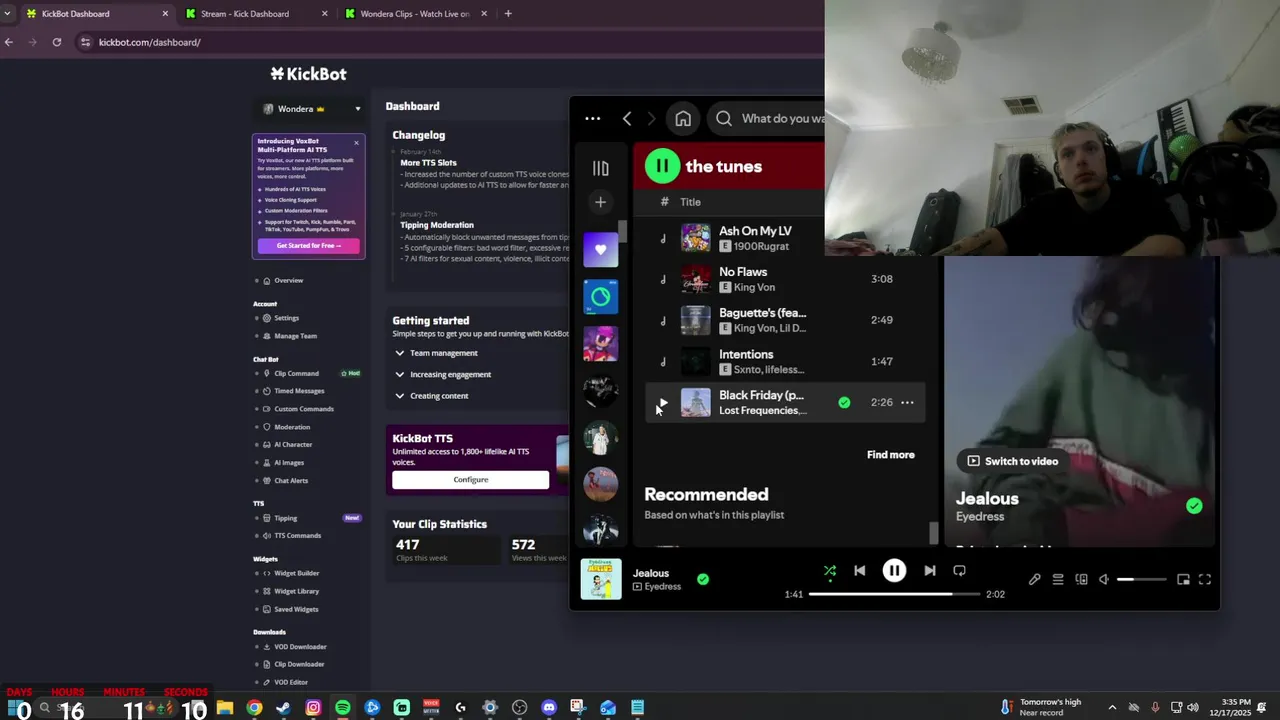This screenshot has height=720, width=1280.
Task: Open the Wondera account dropdown
Action: [309, 109]
